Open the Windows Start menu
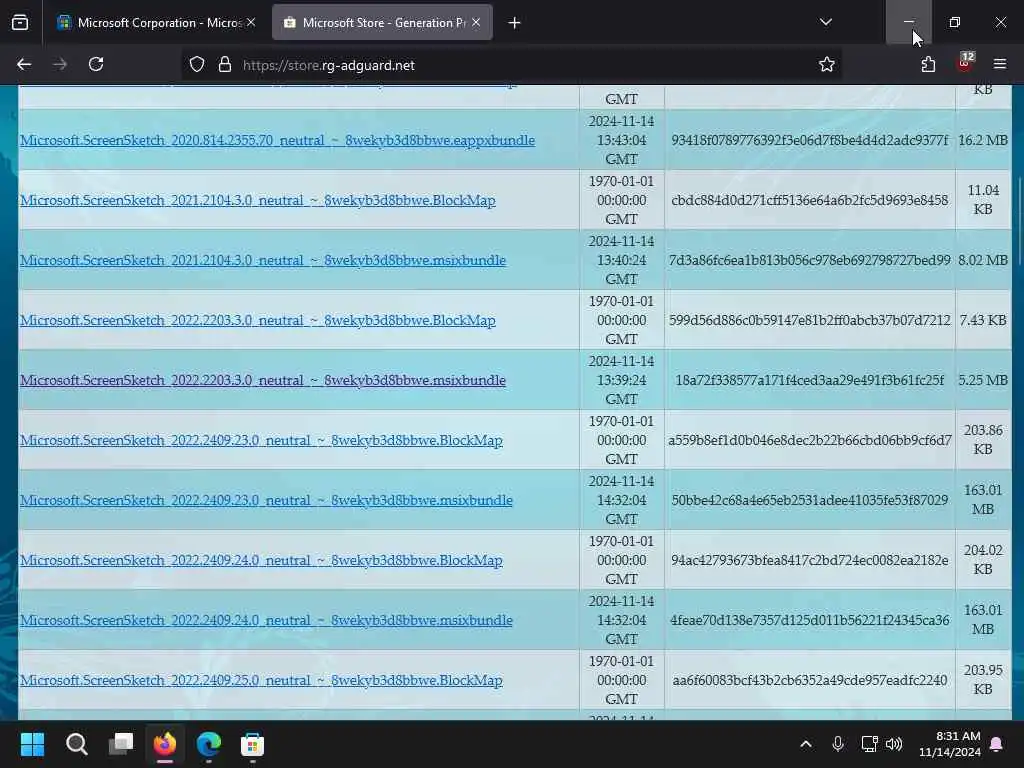 tap(32, 744)
